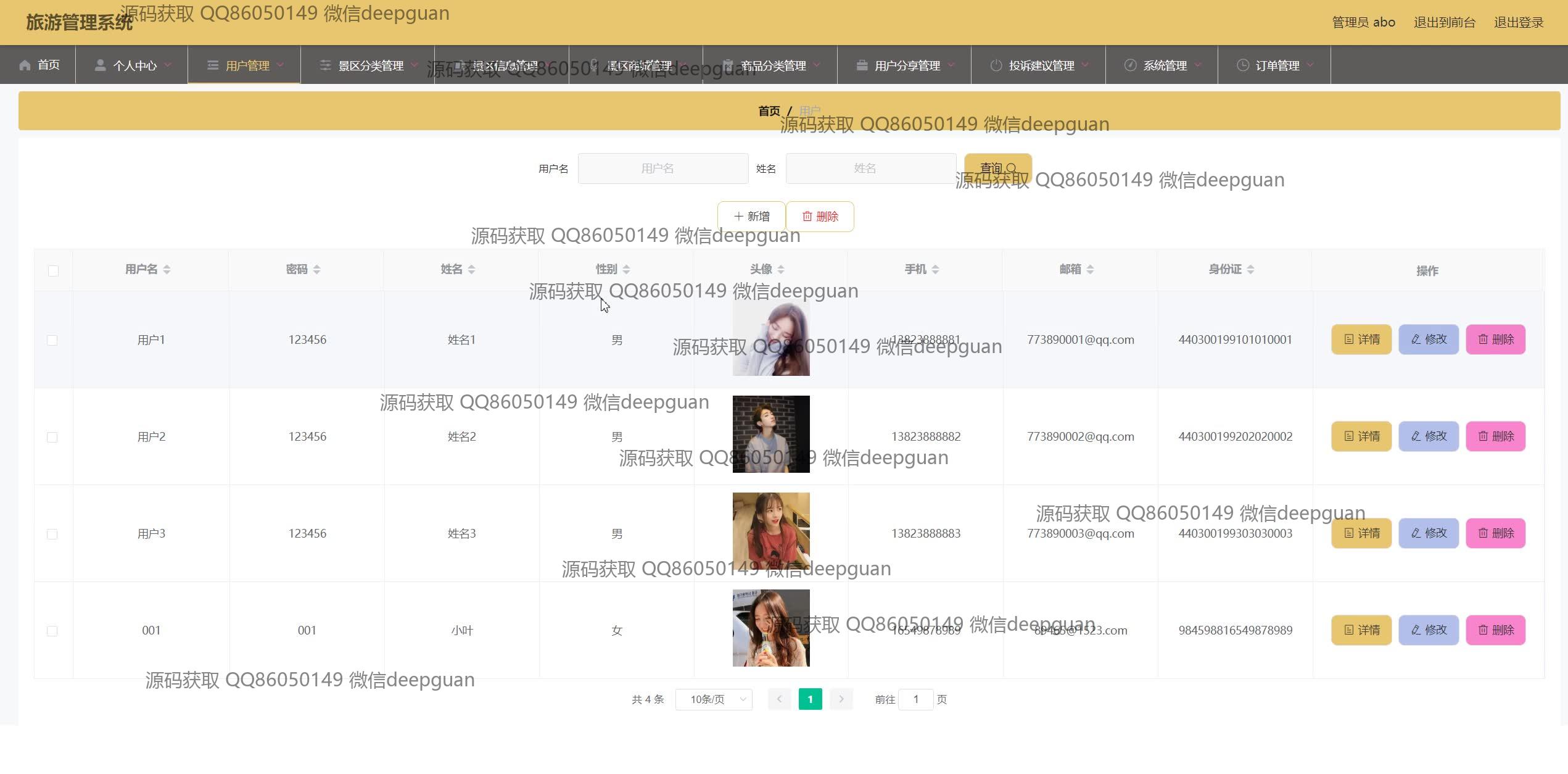Select the checkbox for 用户3 row
Viewport: 1568px width, 774px height.
tap(52, 535)
